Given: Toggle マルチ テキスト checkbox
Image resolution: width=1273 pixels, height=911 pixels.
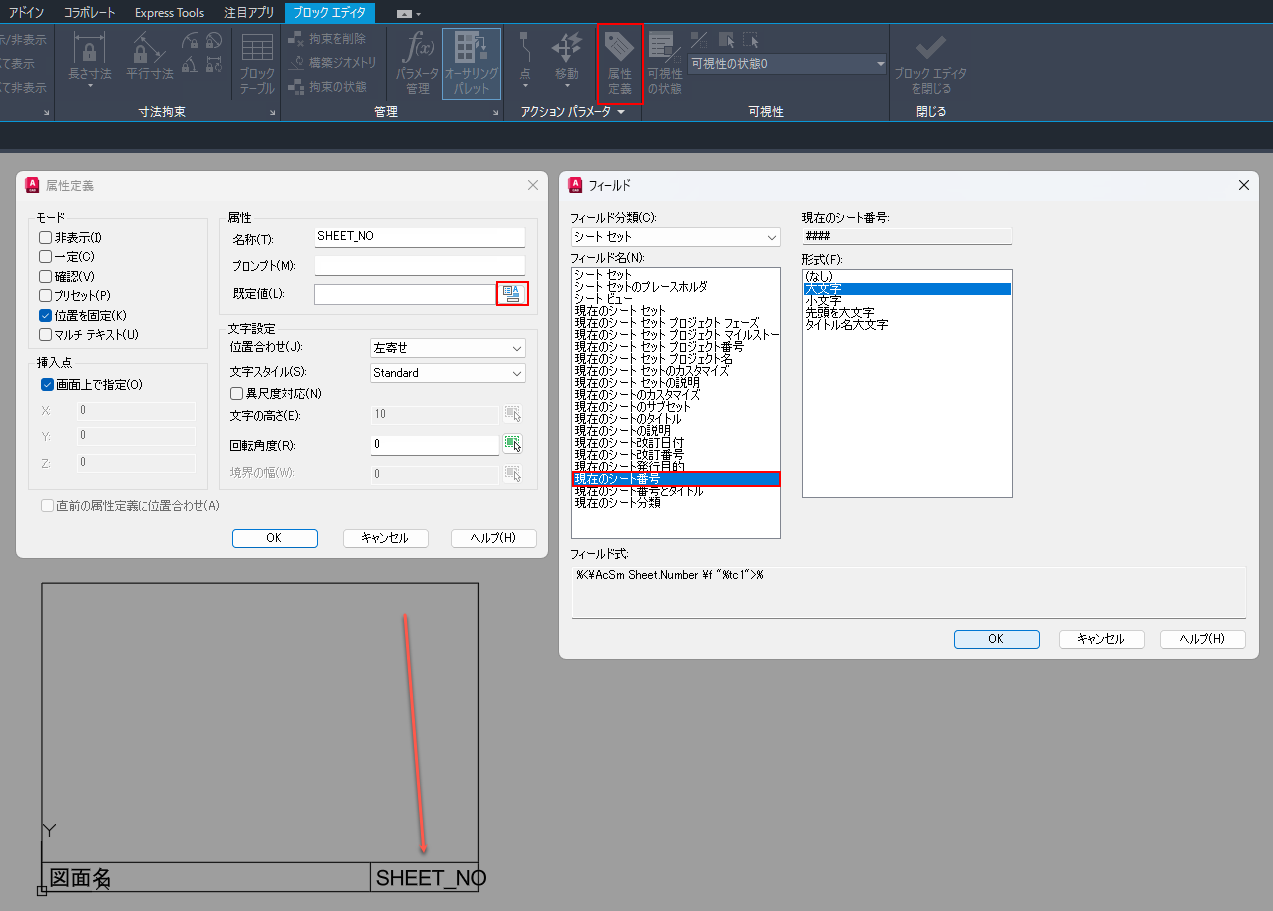Looking at the screenshot, I should click(x=45, y=335).
